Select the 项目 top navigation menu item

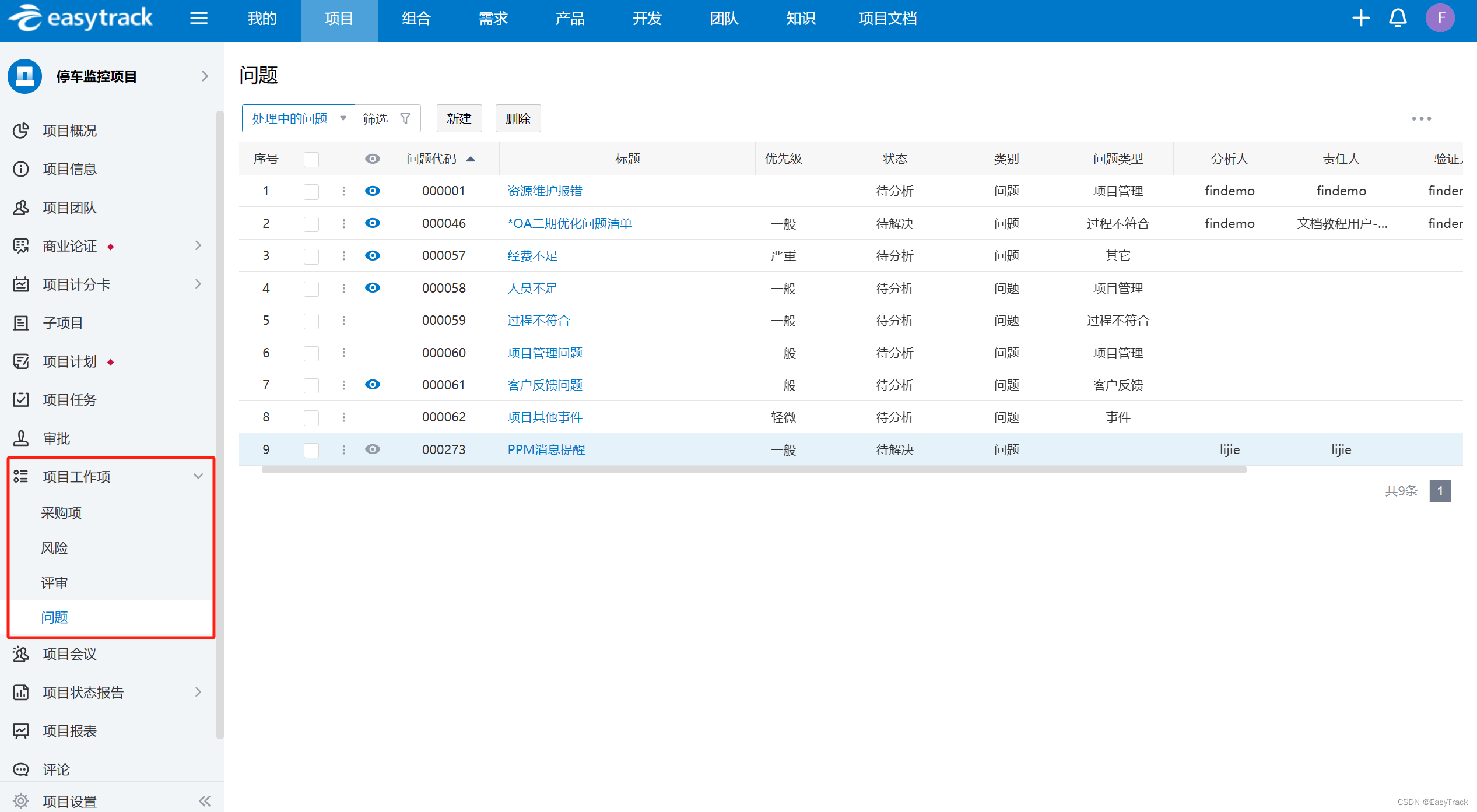coord(337,19)
